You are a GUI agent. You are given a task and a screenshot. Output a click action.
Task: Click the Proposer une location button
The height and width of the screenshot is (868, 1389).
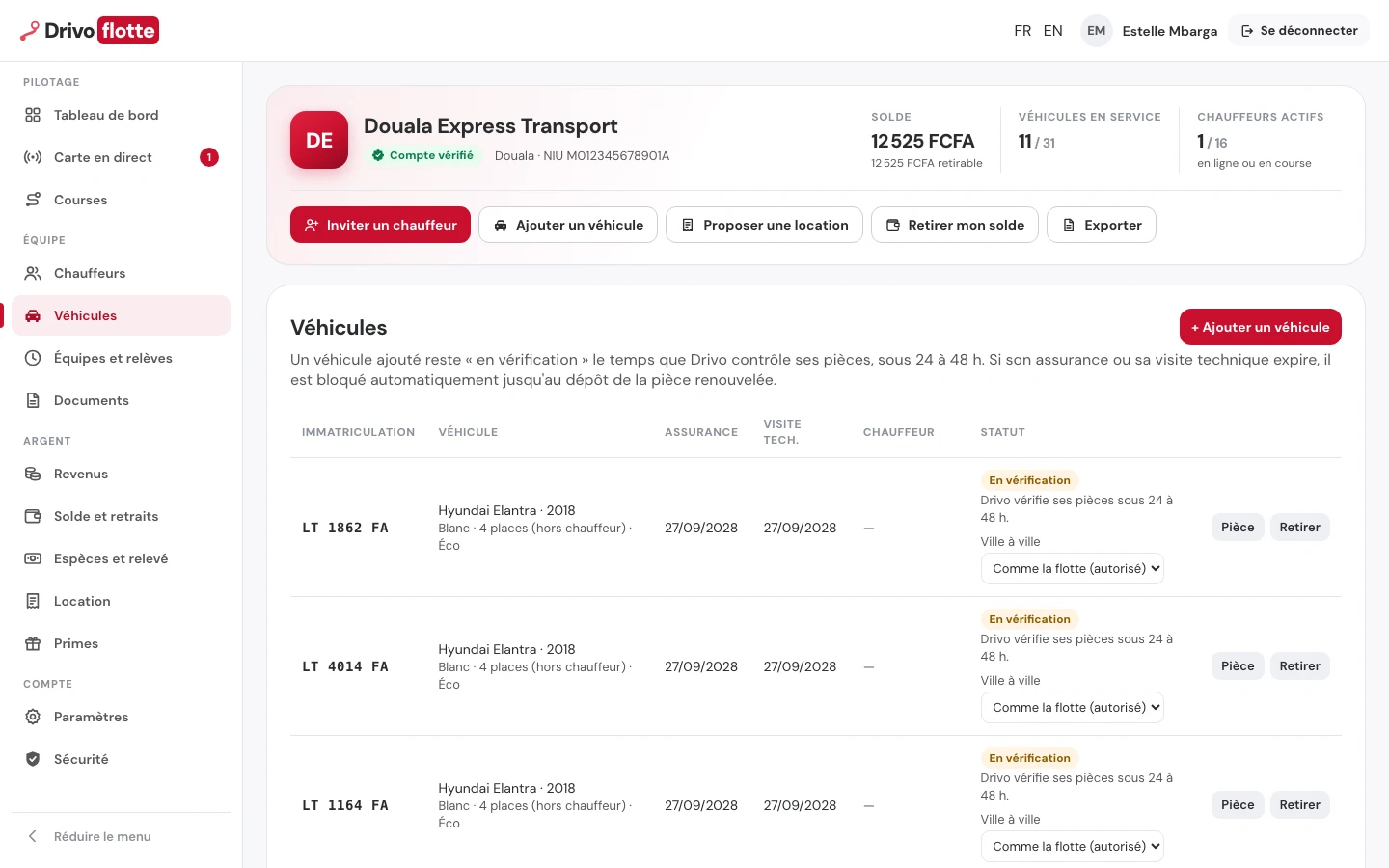coord(764,225)
